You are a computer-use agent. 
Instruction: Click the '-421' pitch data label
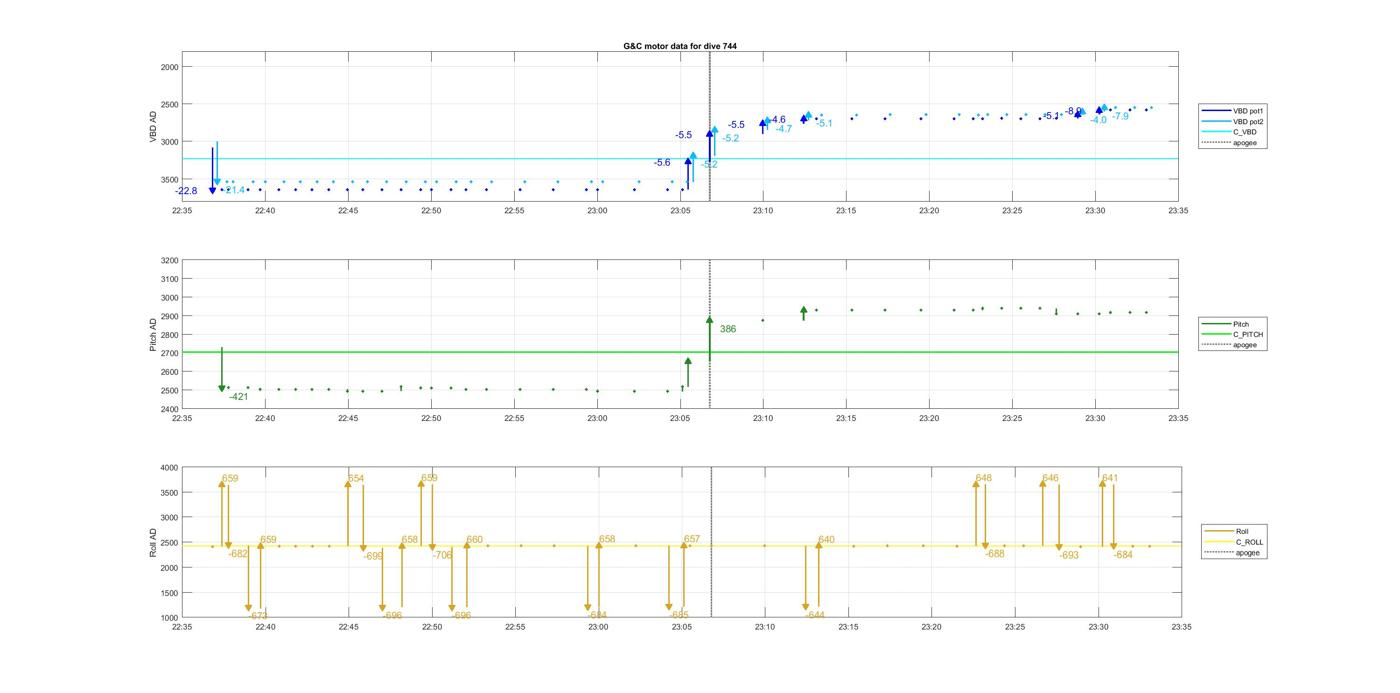tap(238, 397)
